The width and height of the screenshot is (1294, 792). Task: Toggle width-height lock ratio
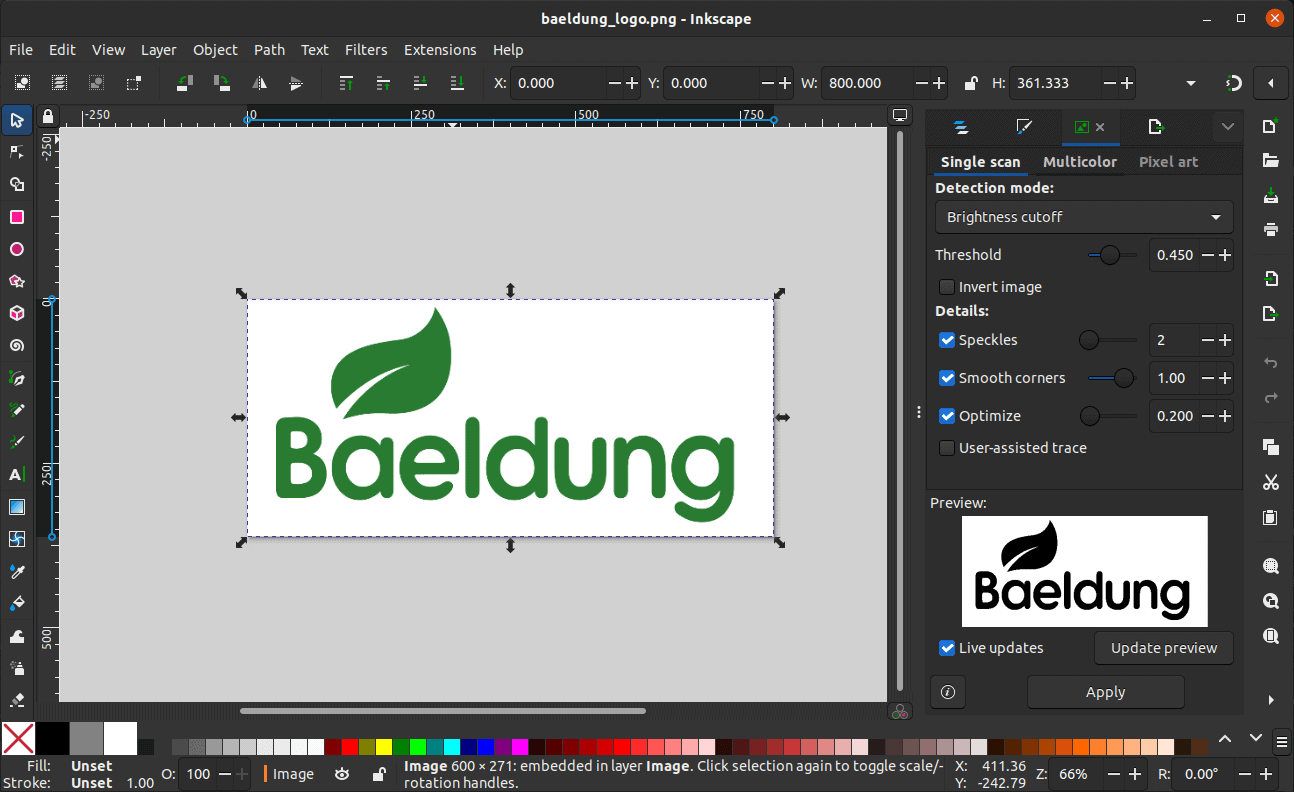click(970, 83)
